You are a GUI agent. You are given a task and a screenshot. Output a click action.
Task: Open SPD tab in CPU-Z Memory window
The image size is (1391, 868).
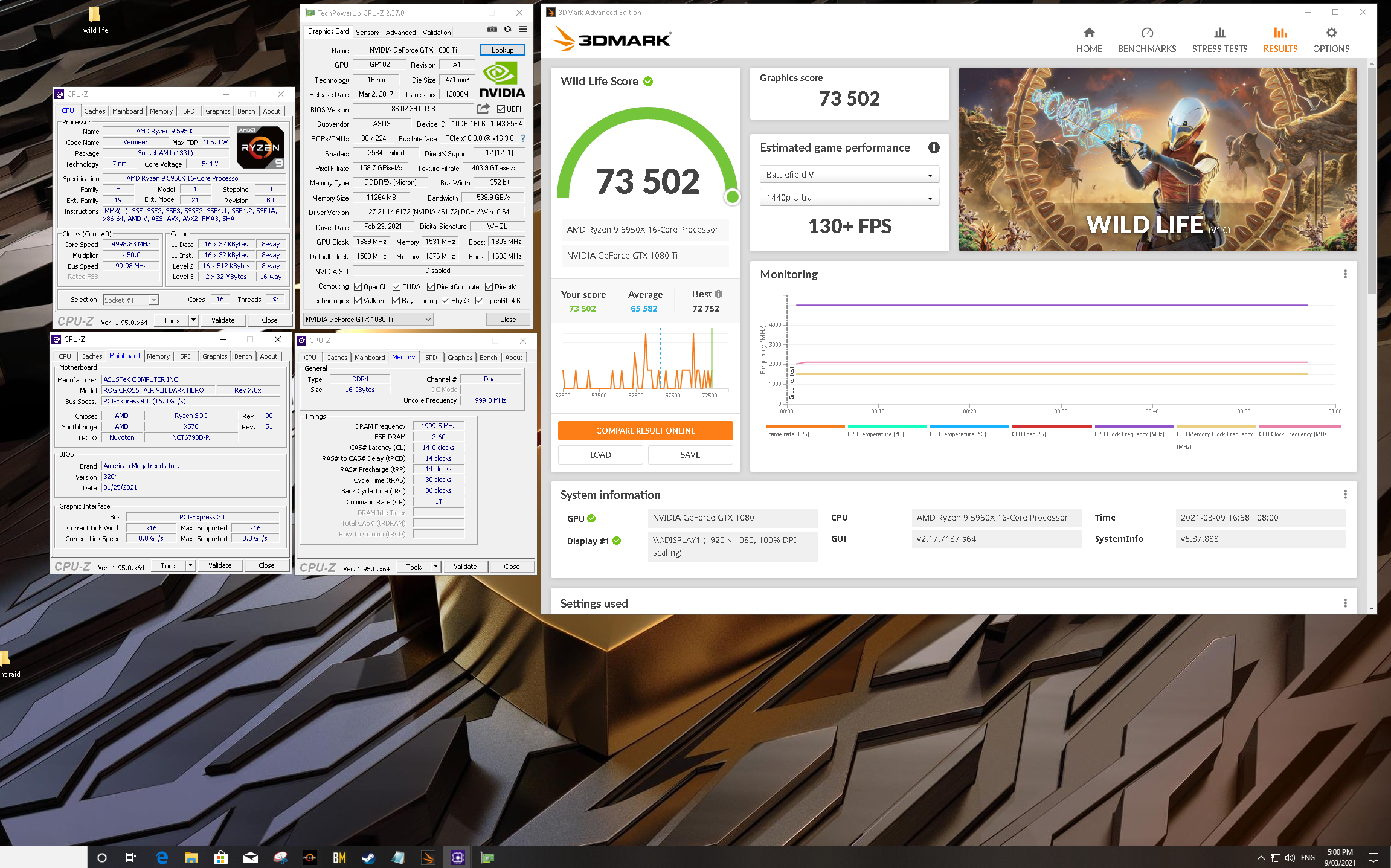431,358
